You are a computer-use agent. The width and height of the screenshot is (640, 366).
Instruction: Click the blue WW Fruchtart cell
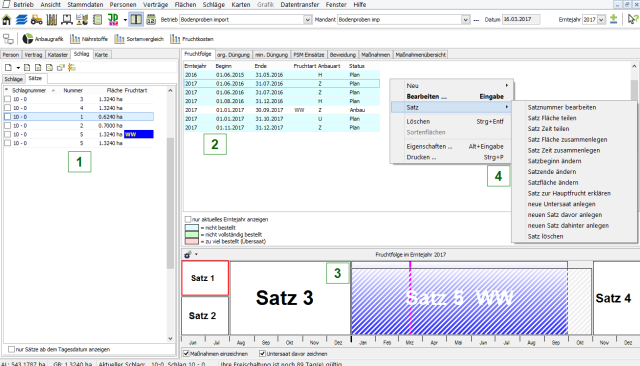pos(139,134)
